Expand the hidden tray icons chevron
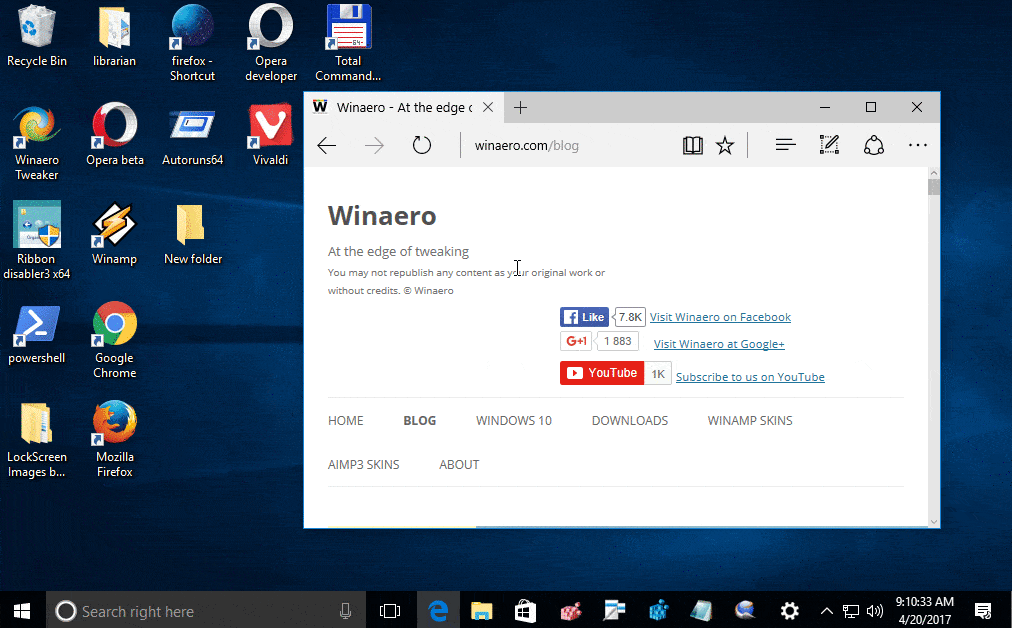Screen dimensions: 1012x628 tap(826, 611)
